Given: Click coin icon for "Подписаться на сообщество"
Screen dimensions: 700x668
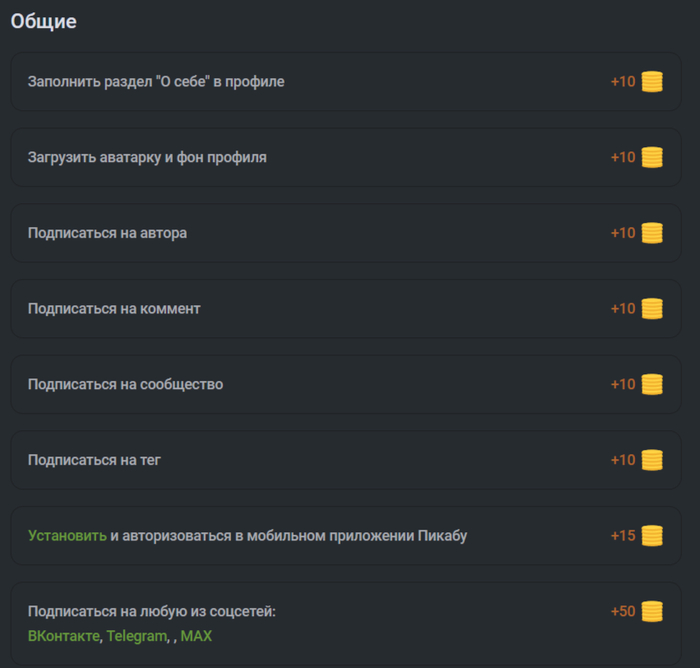Looking at the screenshot, I should click(x=652, y=384).
